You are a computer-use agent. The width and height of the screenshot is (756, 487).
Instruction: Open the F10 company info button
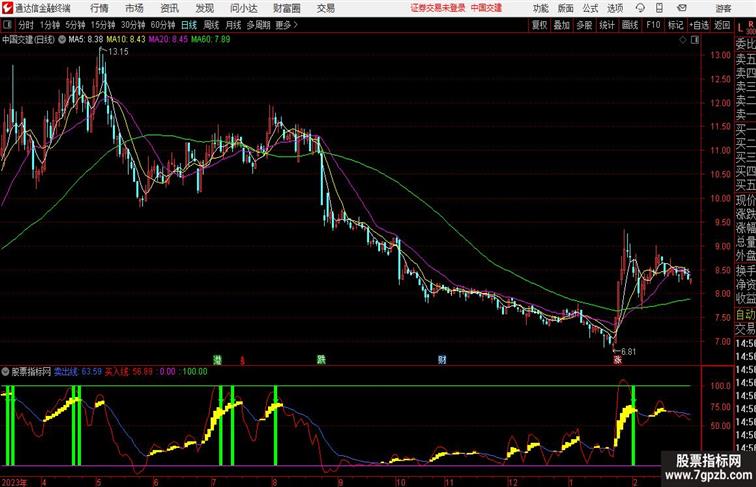click(x=653, y=25)
